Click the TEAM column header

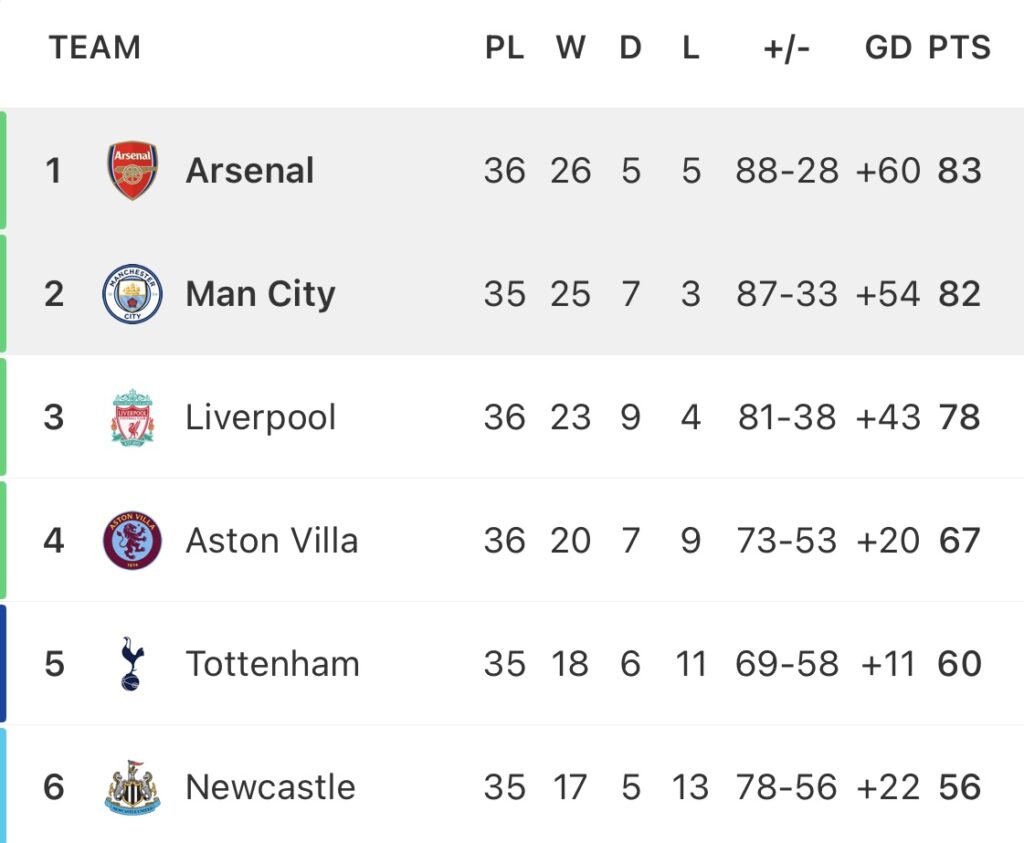[95, 48]
